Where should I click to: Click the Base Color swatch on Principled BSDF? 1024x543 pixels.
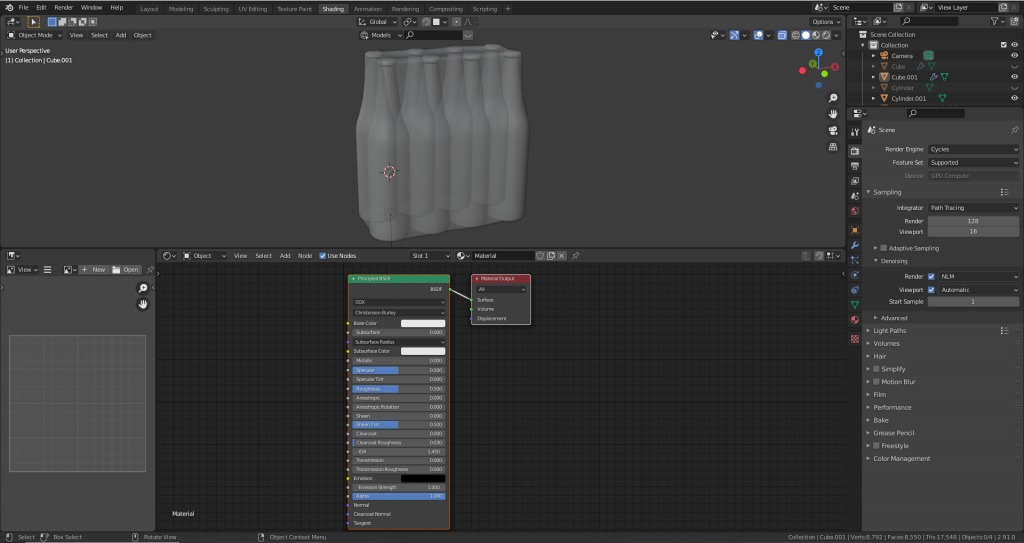[422, 324]
